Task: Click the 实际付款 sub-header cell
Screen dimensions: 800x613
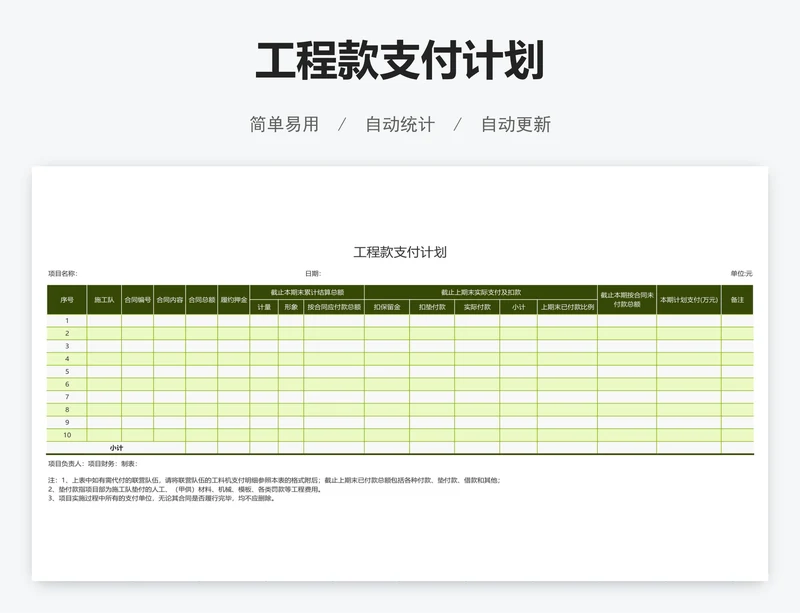Action: tap(477, 308)
